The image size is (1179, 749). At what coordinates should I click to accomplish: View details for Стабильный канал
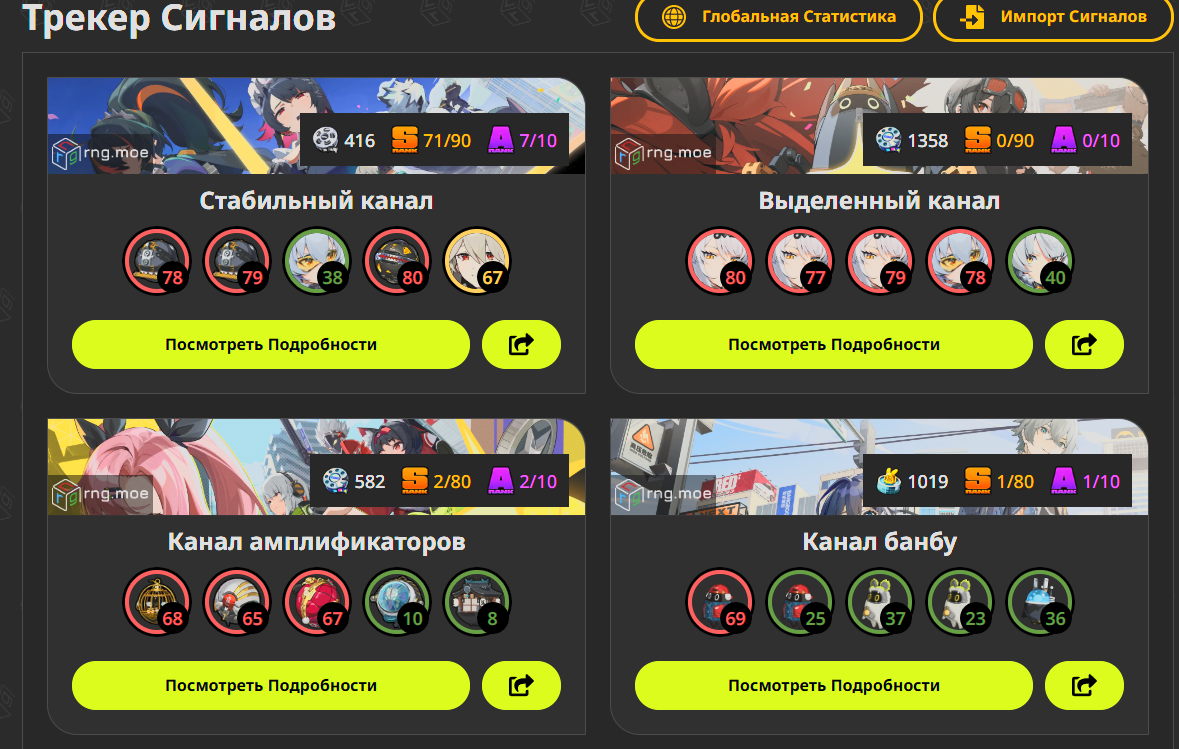coord(271,344)
